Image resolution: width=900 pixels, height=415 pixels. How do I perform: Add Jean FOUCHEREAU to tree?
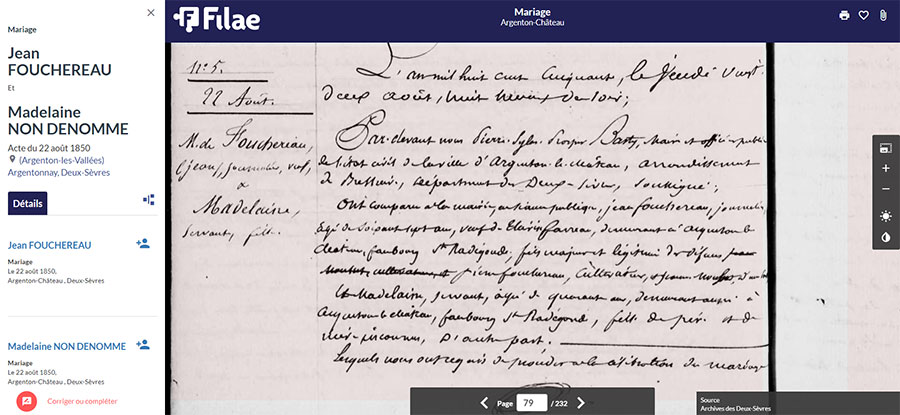click(x=142, y=243)
